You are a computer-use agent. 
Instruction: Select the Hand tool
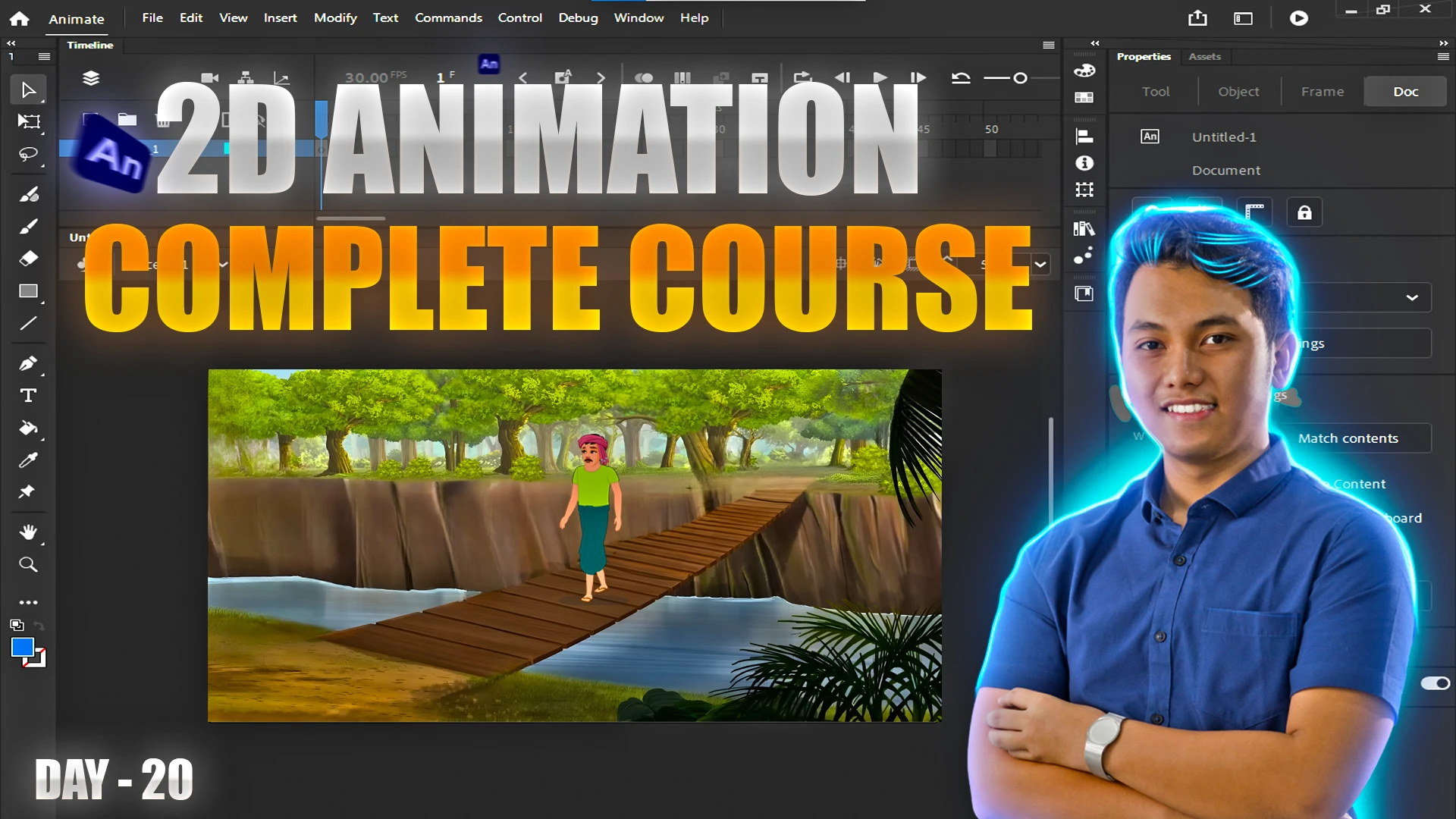(x=28, y=532)
